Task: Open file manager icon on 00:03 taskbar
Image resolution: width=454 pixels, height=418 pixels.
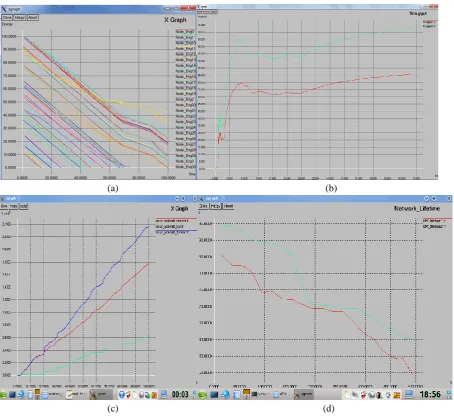Action: (30, 395)
